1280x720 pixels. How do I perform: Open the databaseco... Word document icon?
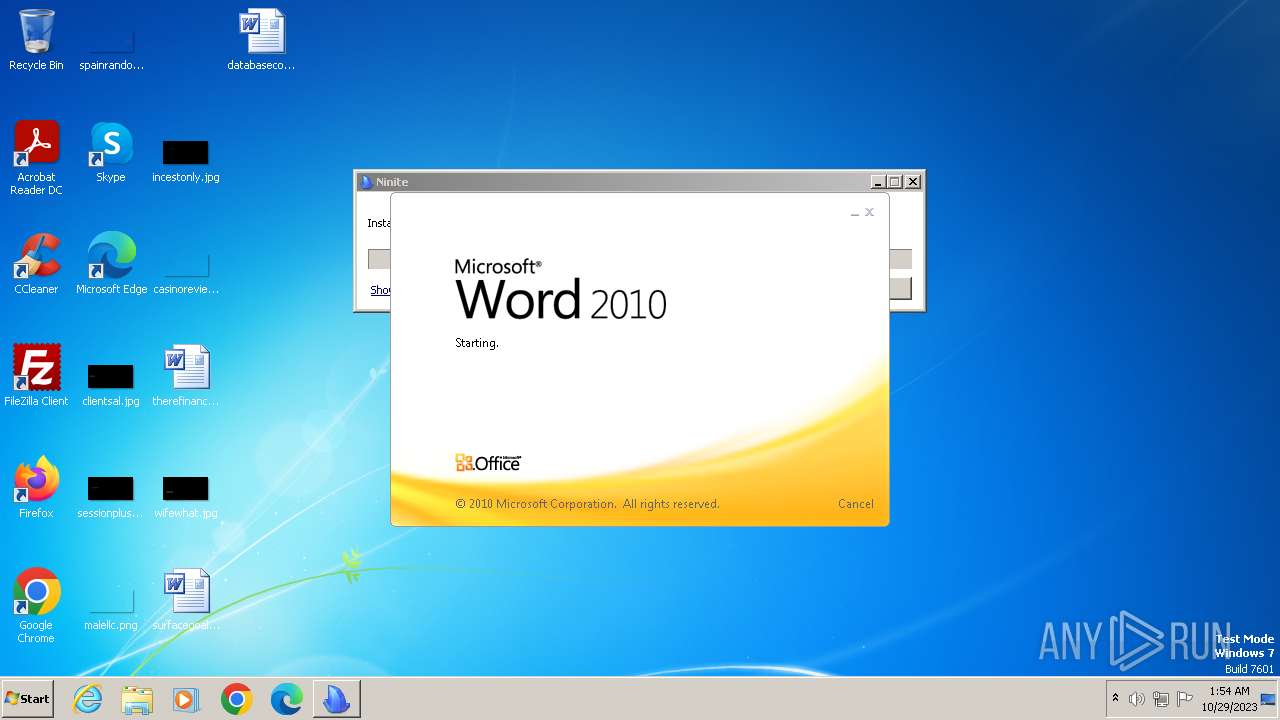(x=261, y=40)
